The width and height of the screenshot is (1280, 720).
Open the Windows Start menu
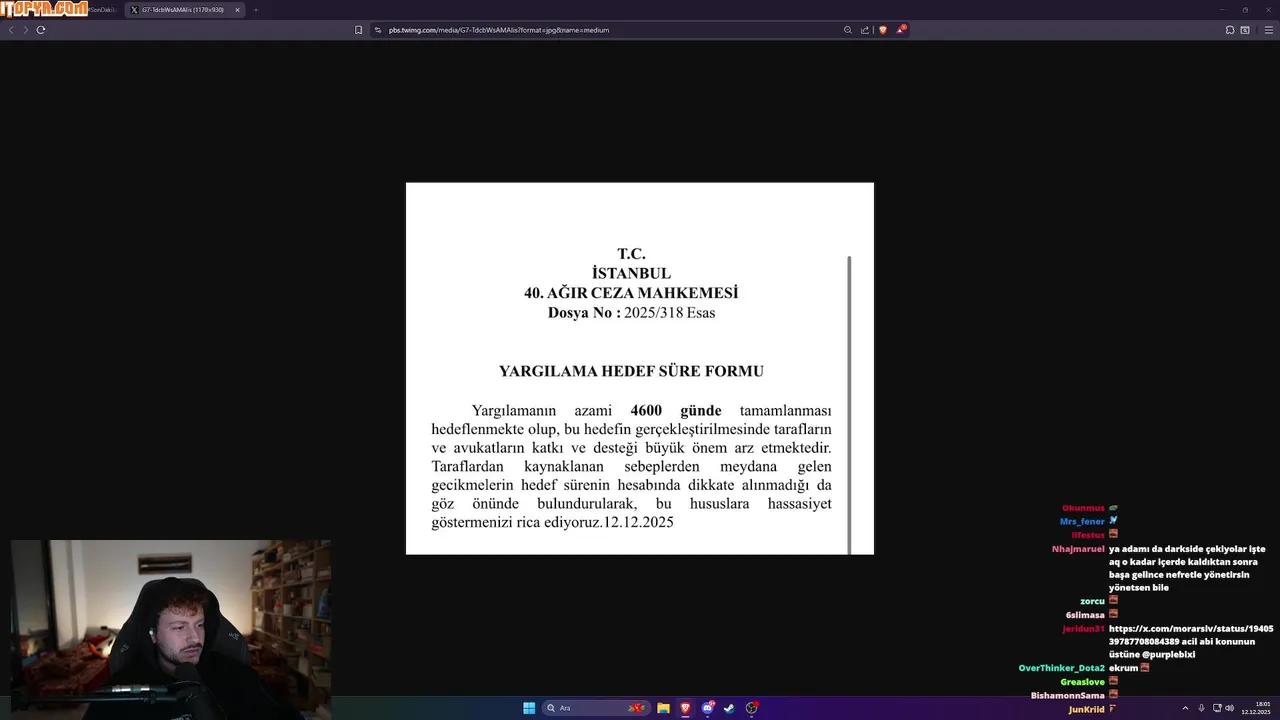[529, 708]
